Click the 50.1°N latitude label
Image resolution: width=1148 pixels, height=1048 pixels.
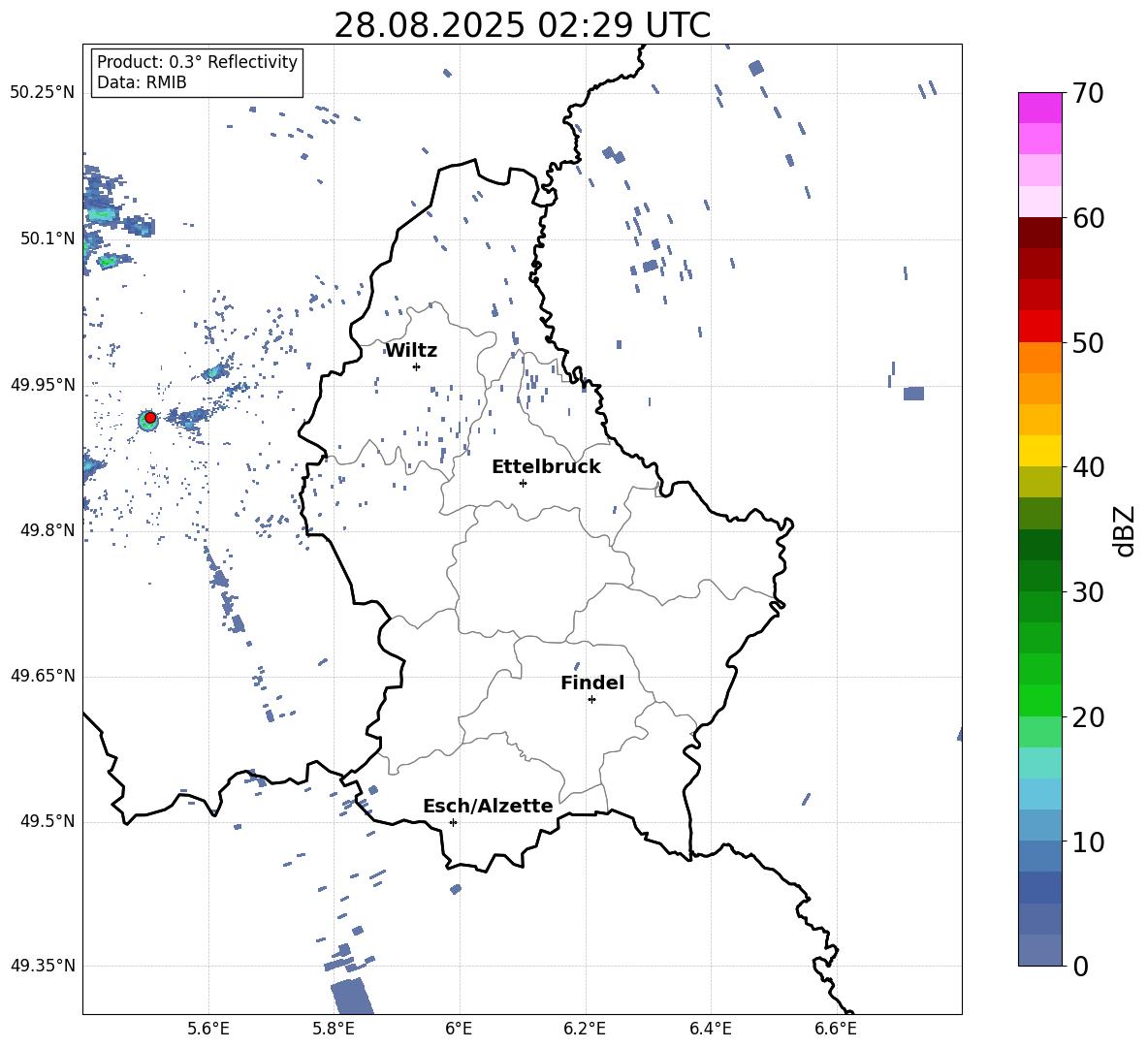48,238
